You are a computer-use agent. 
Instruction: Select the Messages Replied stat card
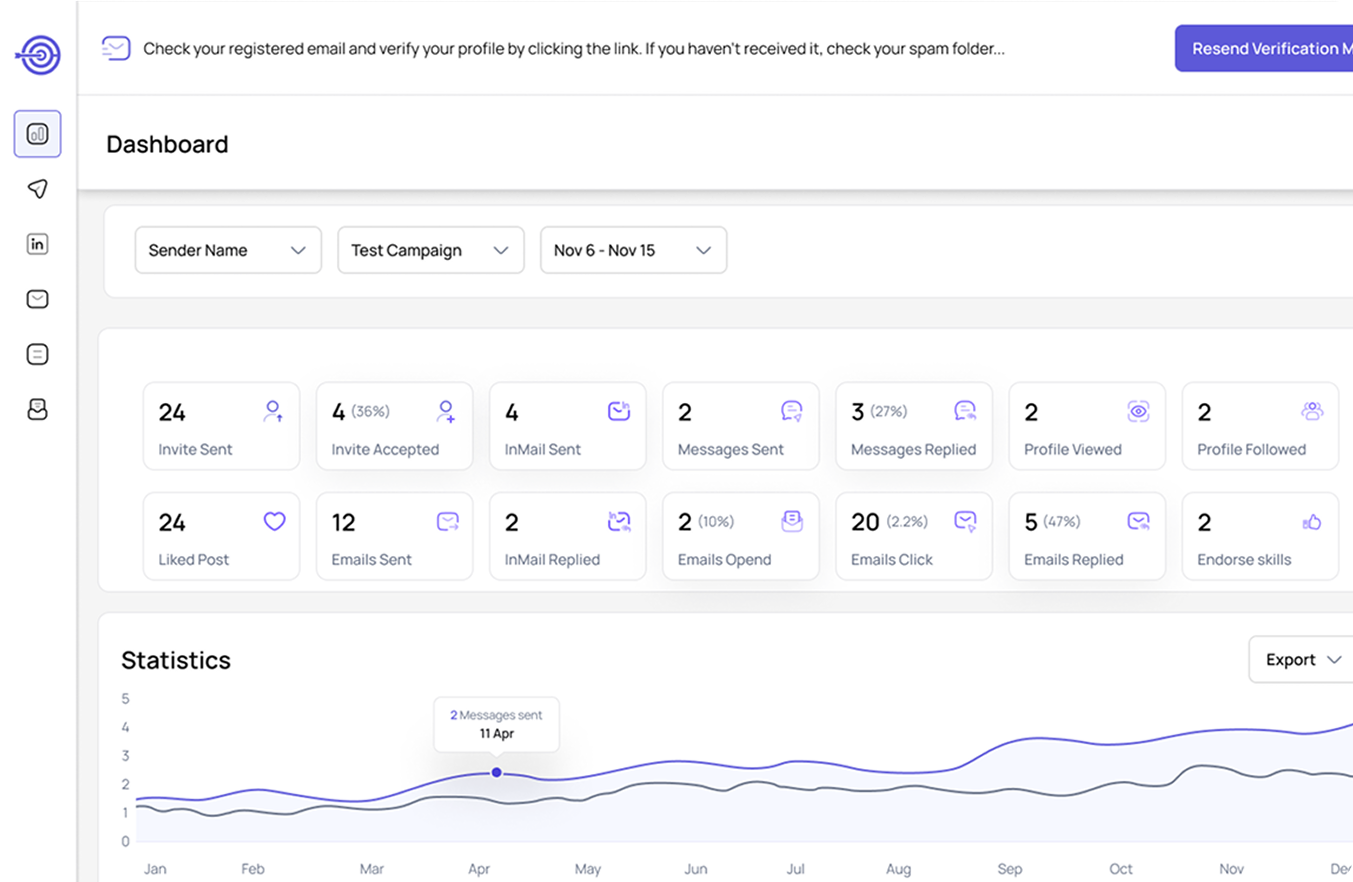pyautogui.click(x=913, y=426)
